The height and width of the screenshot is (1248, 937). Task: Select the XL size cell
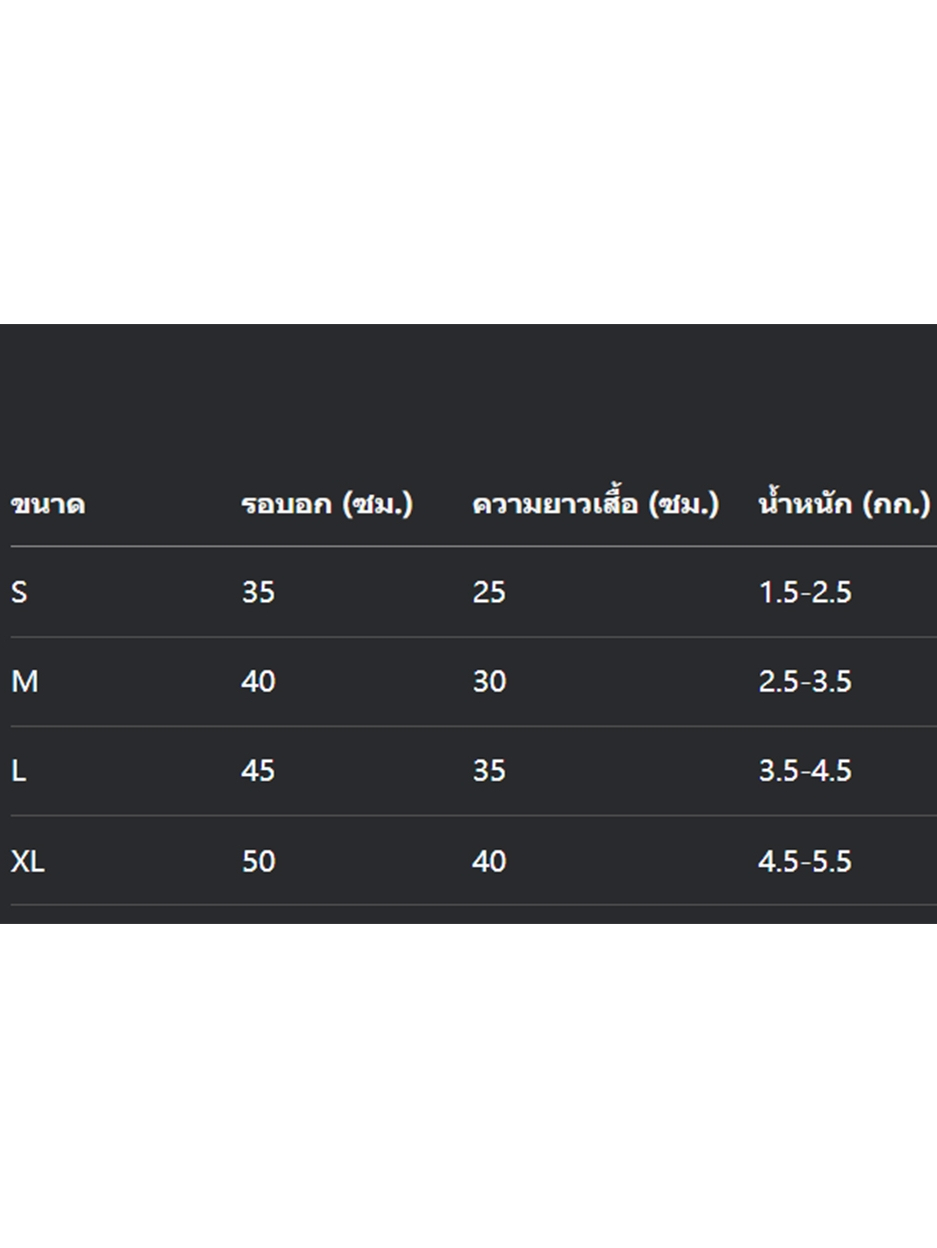28,861
